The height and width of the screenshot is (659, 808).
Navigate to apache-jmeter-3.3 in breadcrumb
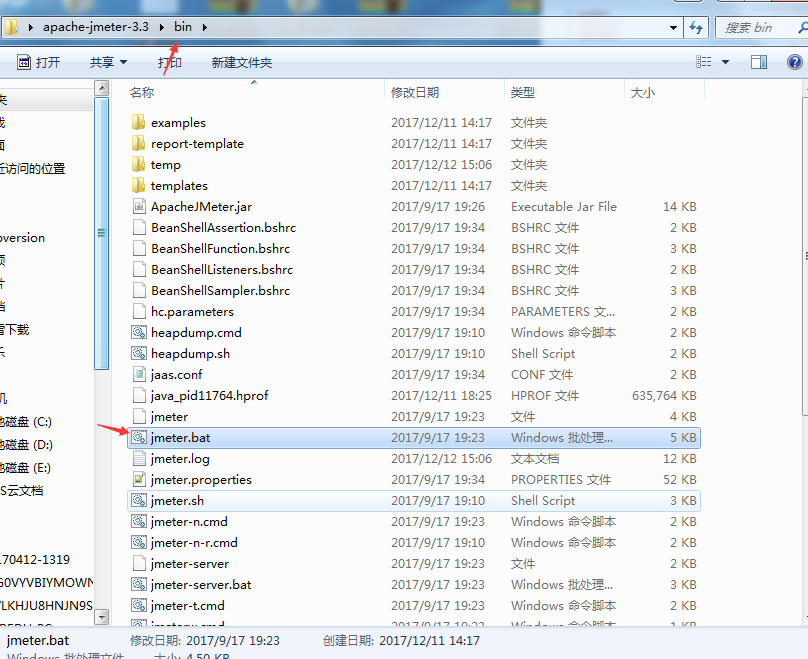[x=96, y=27]
